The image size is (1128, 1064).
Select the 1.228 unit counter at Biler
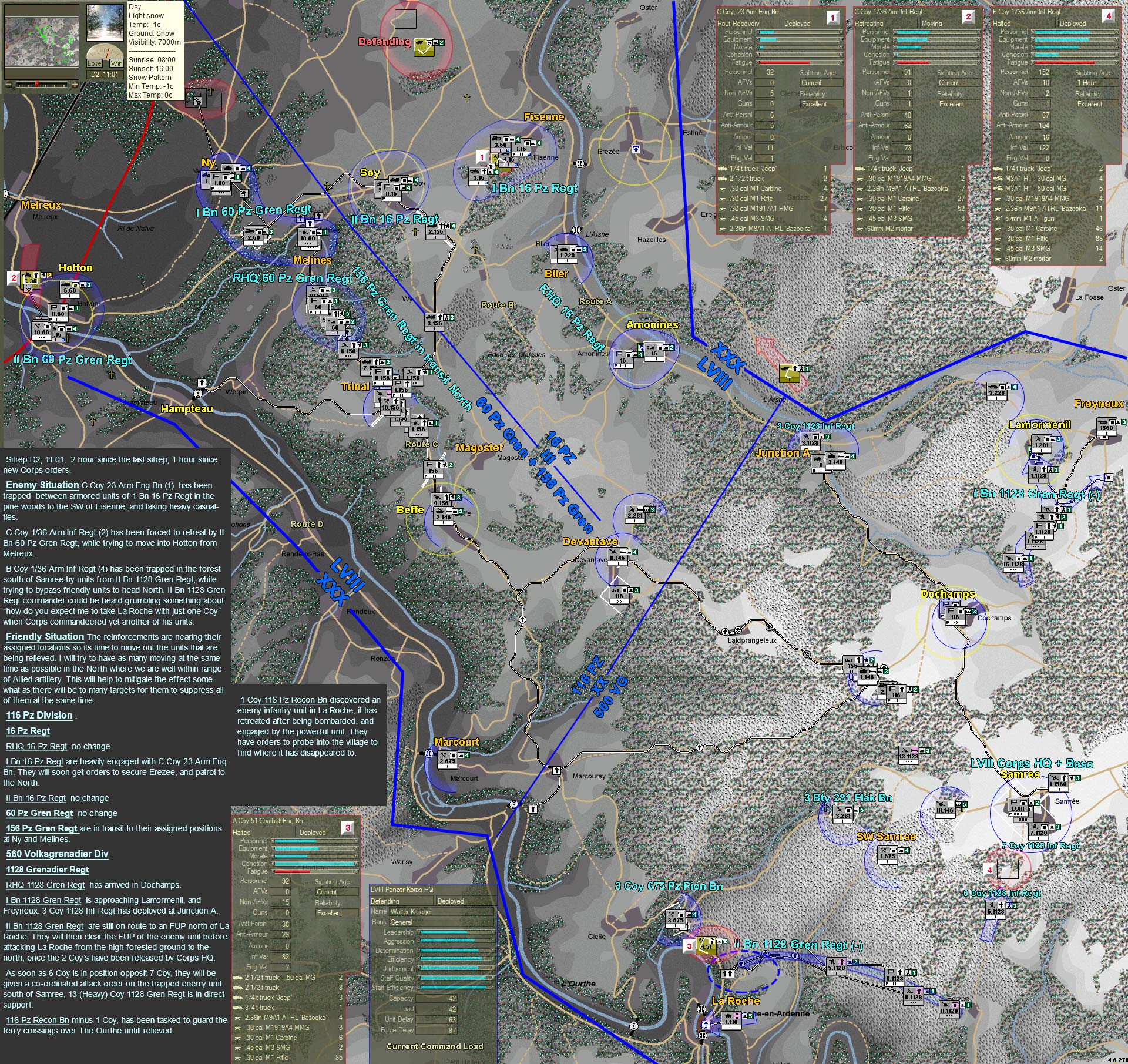coord(566,254)
